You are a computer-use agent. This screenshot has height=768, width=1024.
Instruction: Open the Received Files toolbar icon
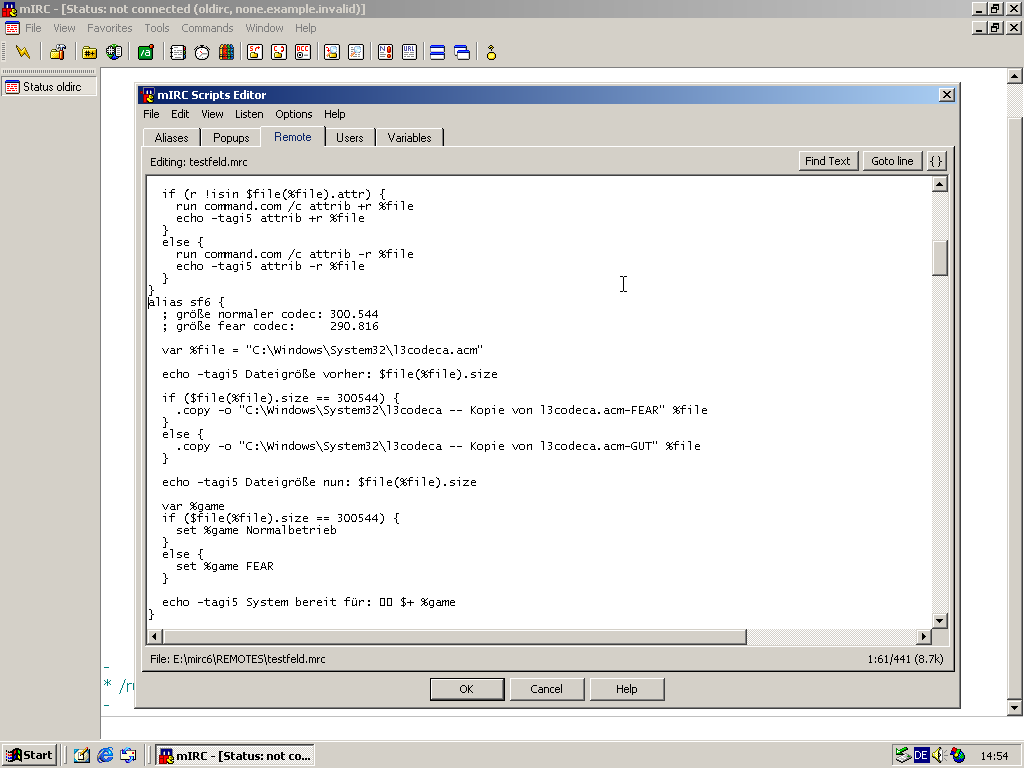pyautogui.click(x=332, y=52)
